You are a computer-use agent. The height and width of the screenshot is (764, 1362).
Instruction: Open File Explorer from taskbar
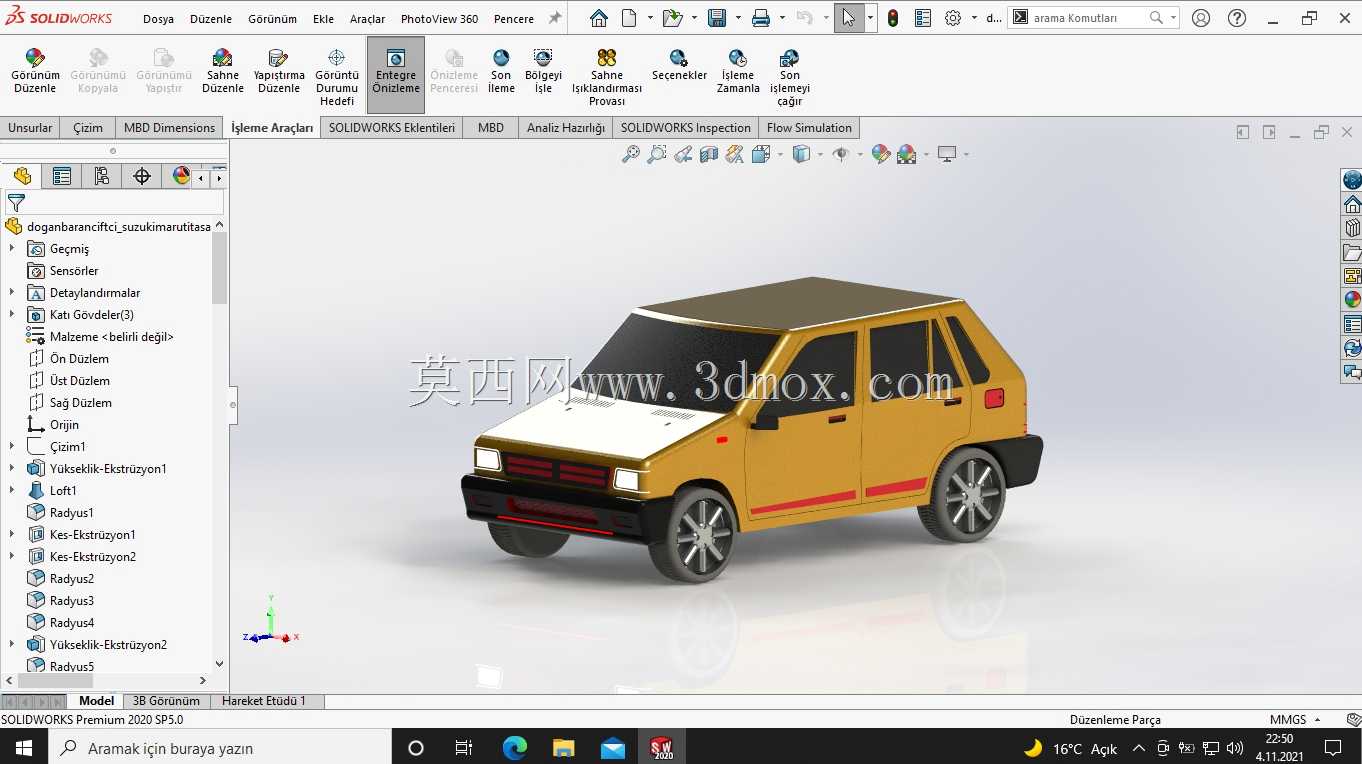click(564, 747)
